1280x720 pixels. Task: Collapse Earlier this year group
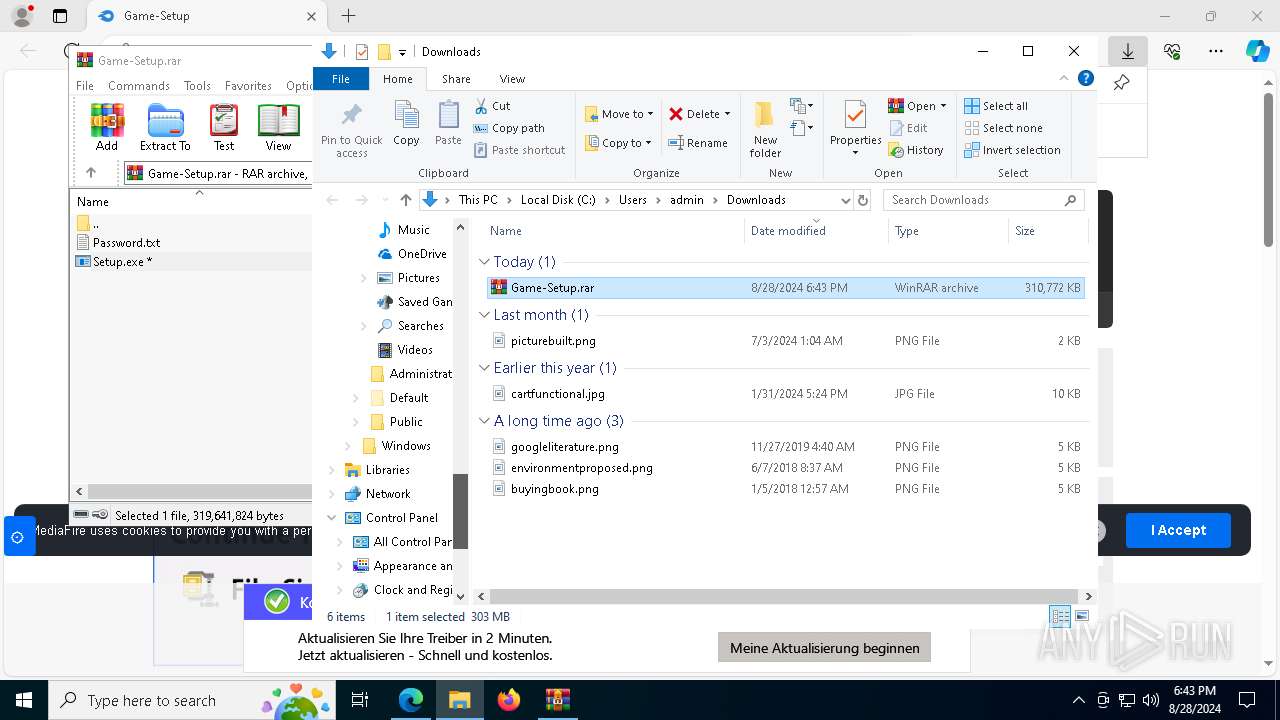(x=485, y=368)
